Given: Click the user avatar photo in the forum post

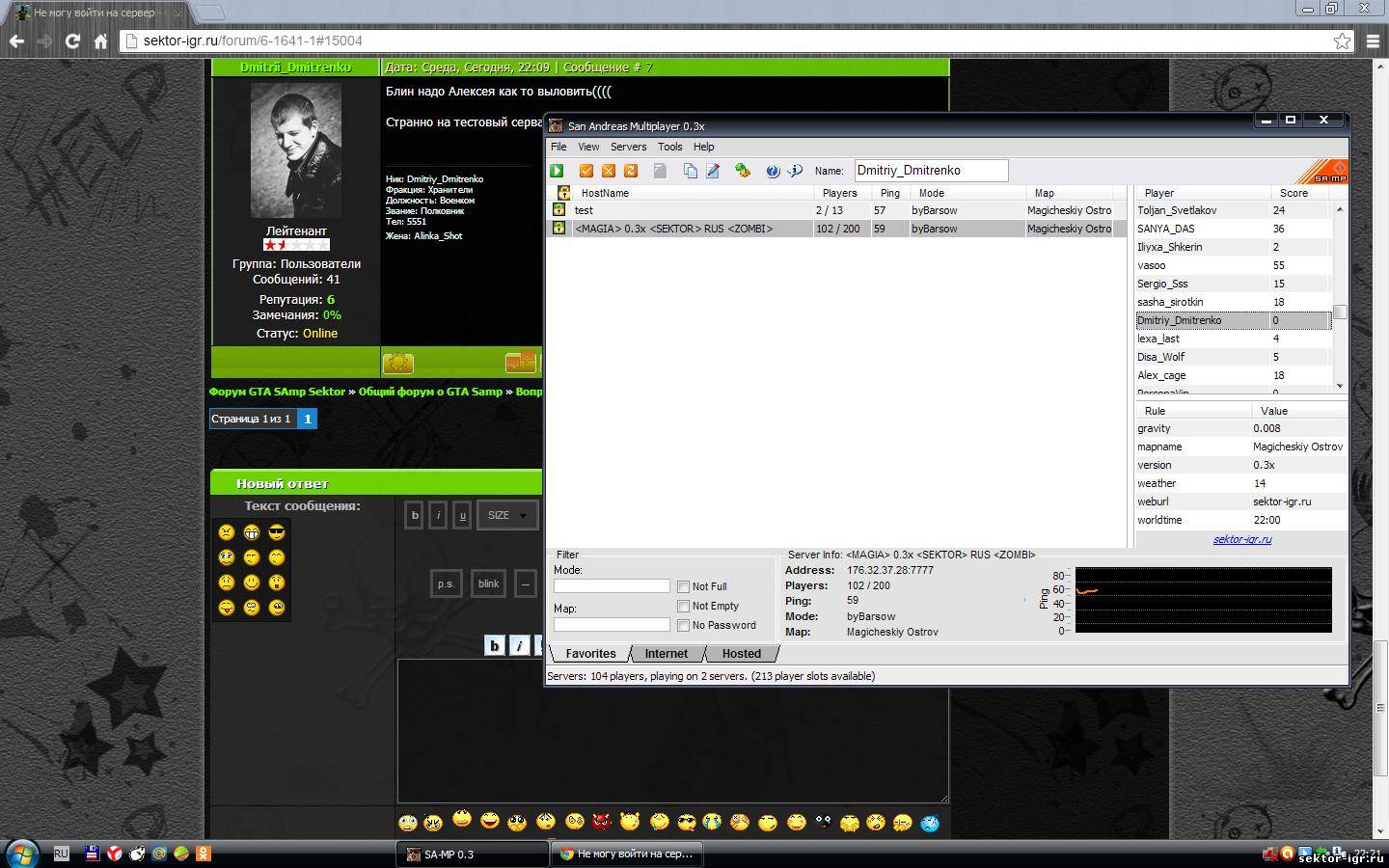Looking at the screenshot, I should point(296,149).
